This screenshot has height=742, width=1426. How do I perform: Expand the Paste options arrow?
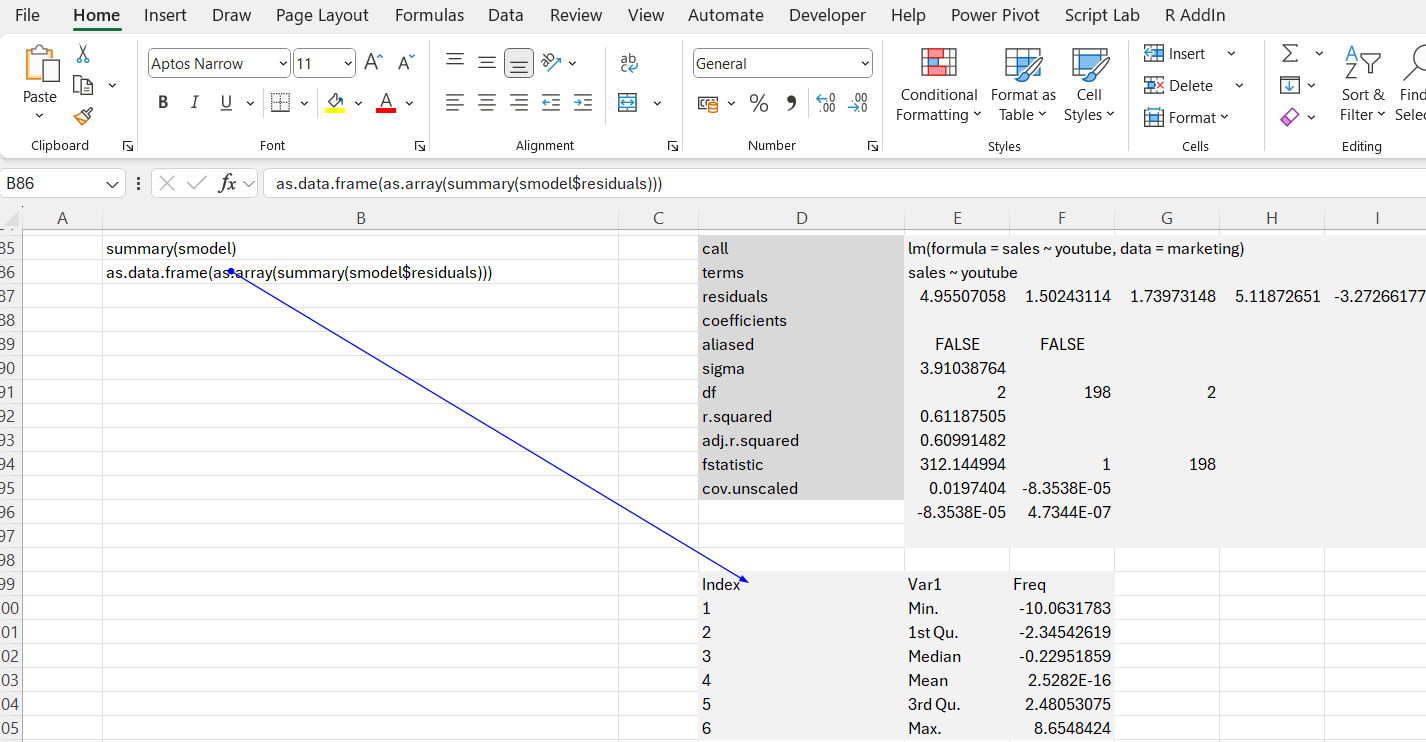(40, 116)
